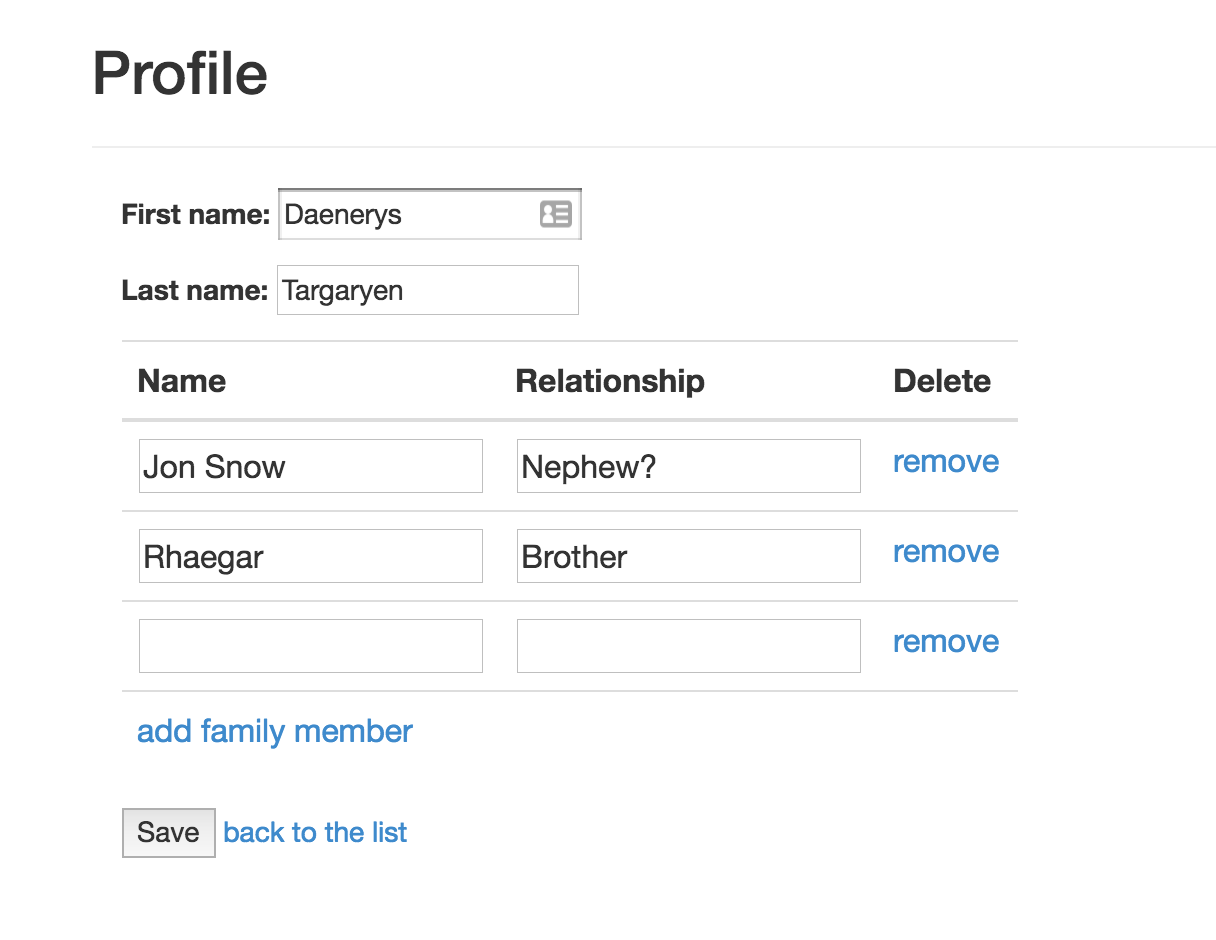Screen dimensions: 1216x940
Task: Remove the Rhaegar family member row
Action: tap(945, 552)
